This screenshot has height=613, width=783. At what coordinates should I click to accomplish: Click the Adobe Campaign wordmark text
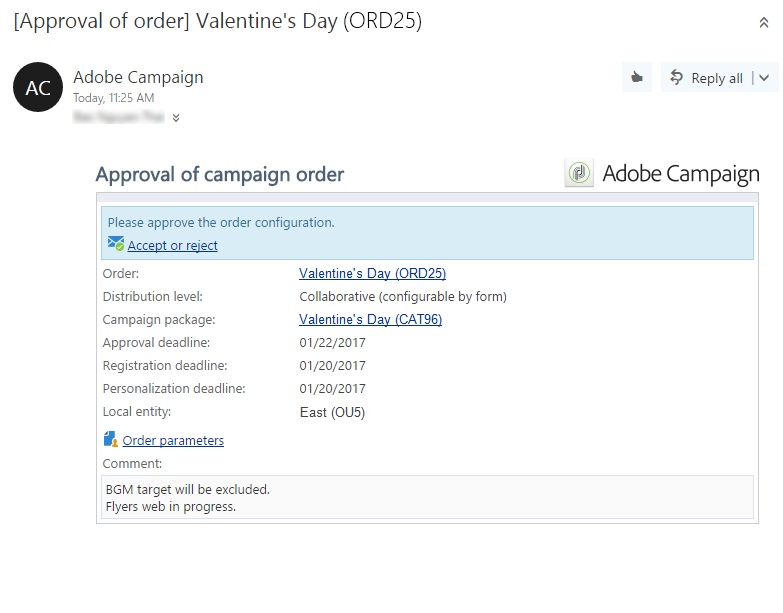tap(680, 174)
